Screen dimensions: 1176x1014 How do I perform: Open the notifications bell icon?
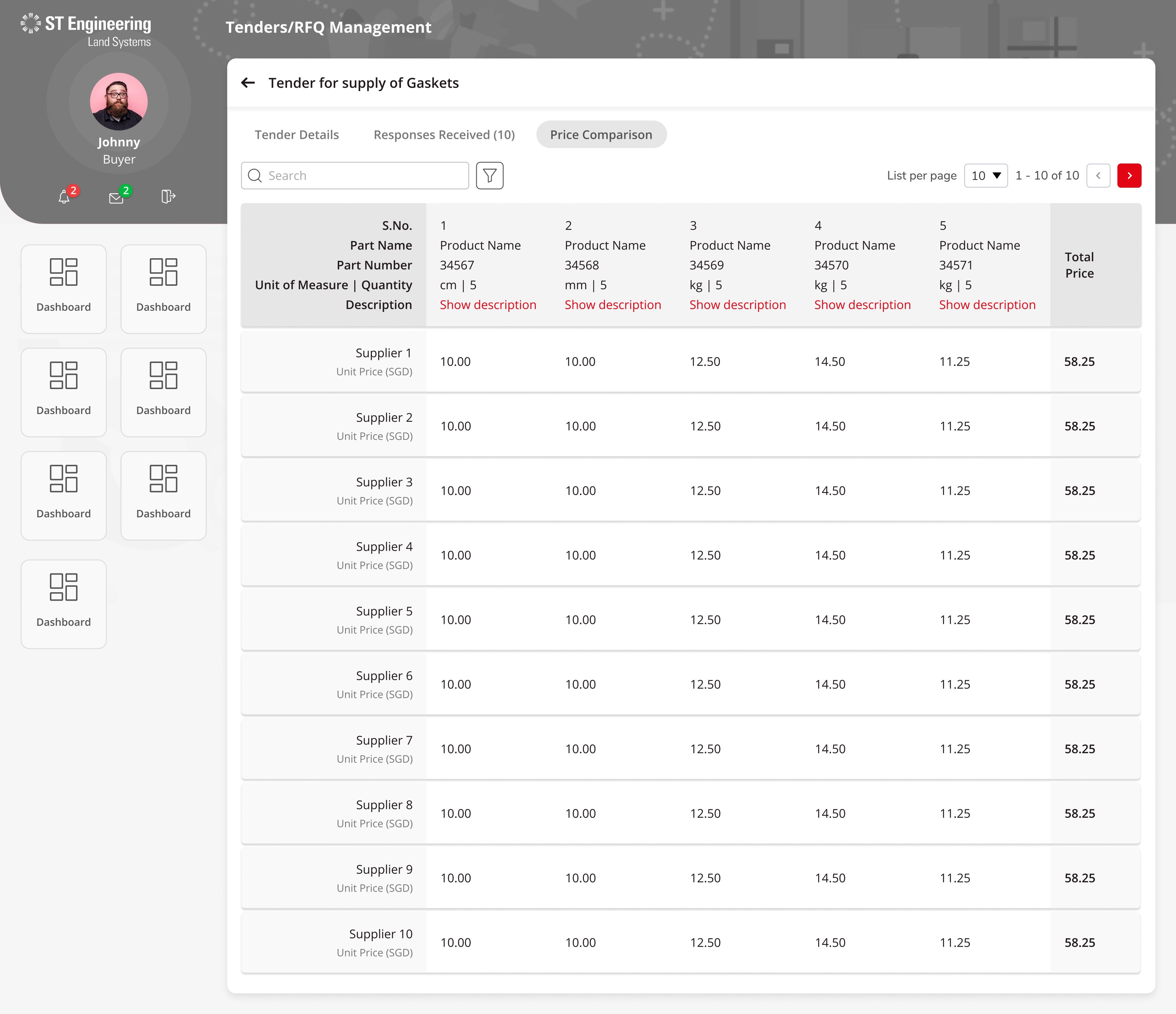[x=64, y=197]
